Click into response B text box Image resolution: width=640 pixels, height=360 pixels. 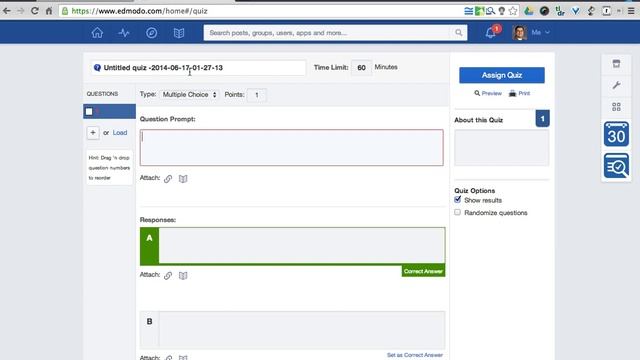pyautogui.click(x=302, y=330)
